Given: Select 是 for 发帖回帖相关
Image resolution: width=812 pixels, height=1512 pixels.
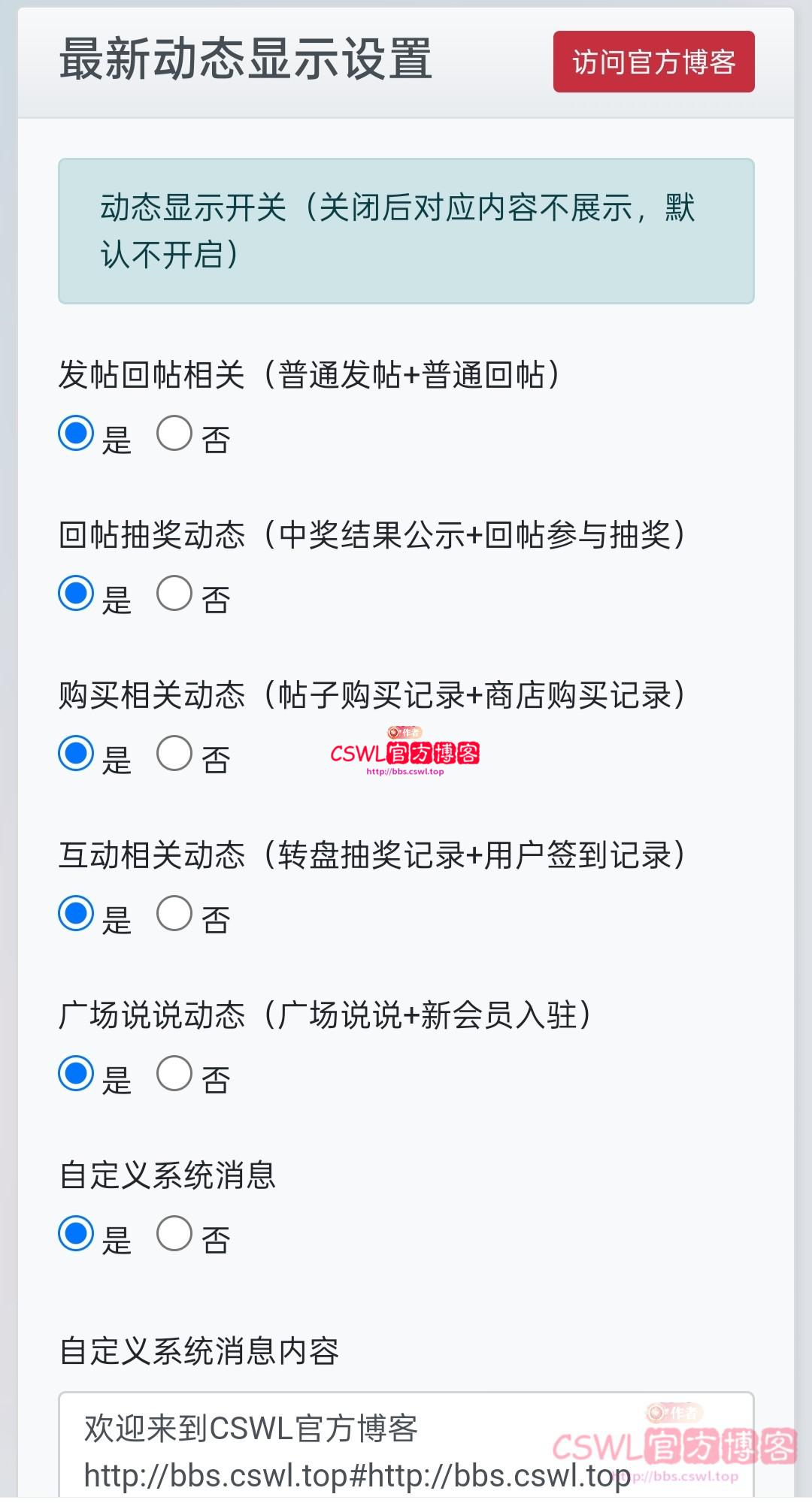Looking at the screenshot, I should pyautogui.click(x=76, y=434).
